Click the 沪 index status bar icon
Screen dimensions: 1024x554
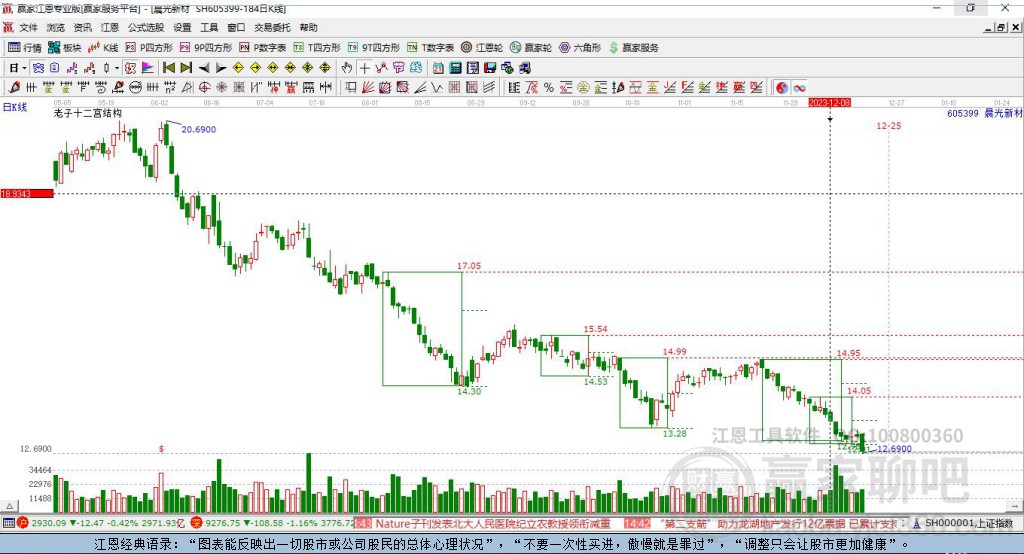23,523
